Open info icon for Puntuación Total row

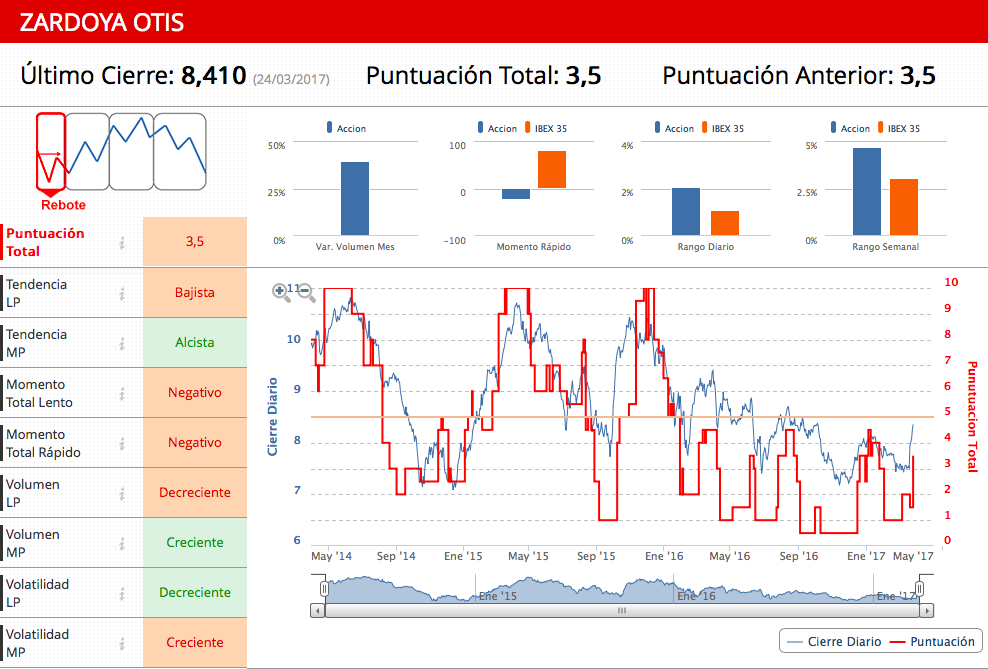pos(122,243)
